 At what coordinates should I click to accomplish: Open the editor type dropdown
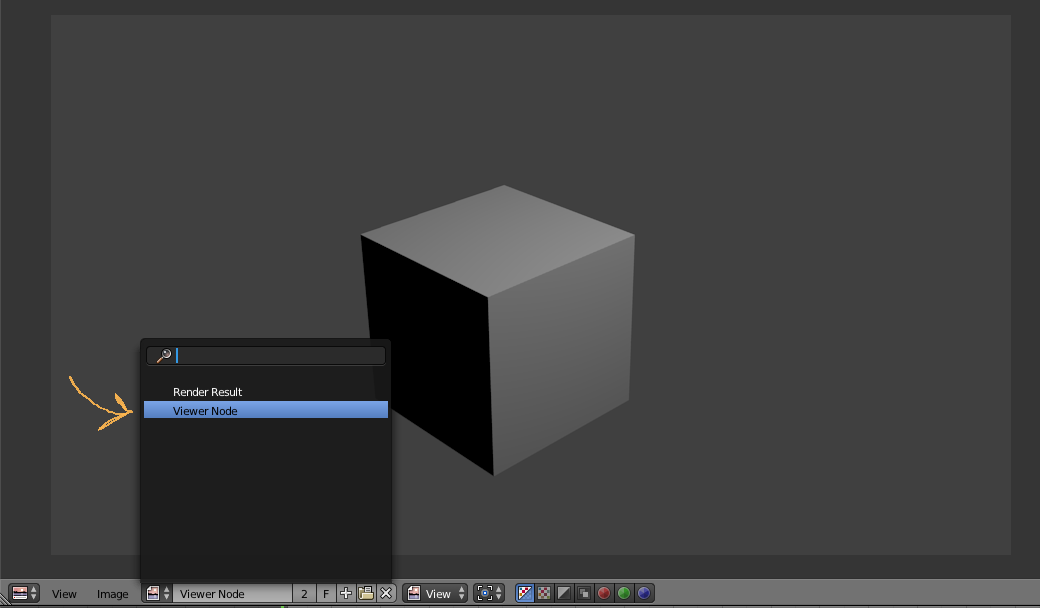18,593
